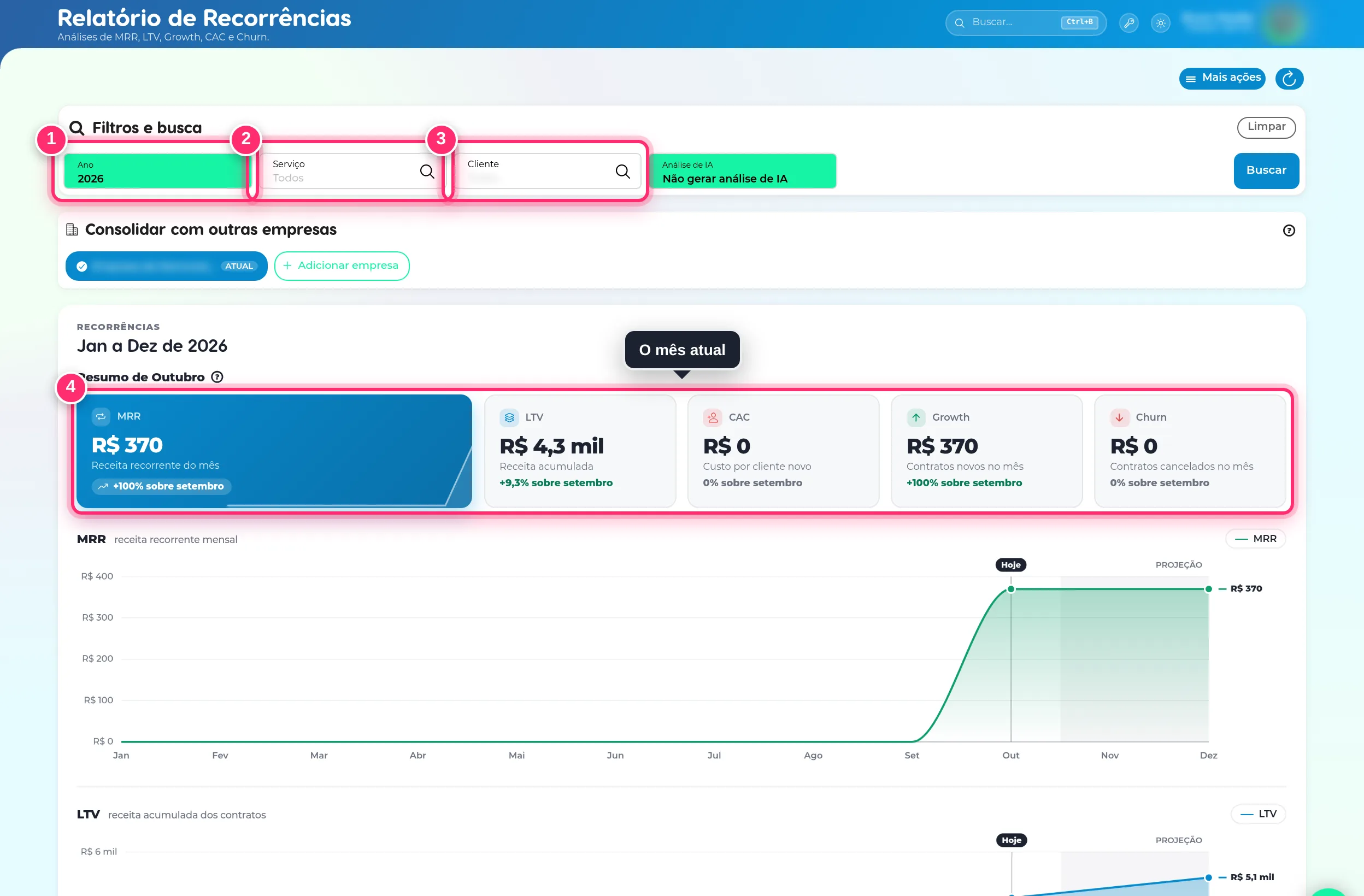
Task: Click the Filtros e busca magnifier icon
Action: pyautogui.click(x=76, y=128)
